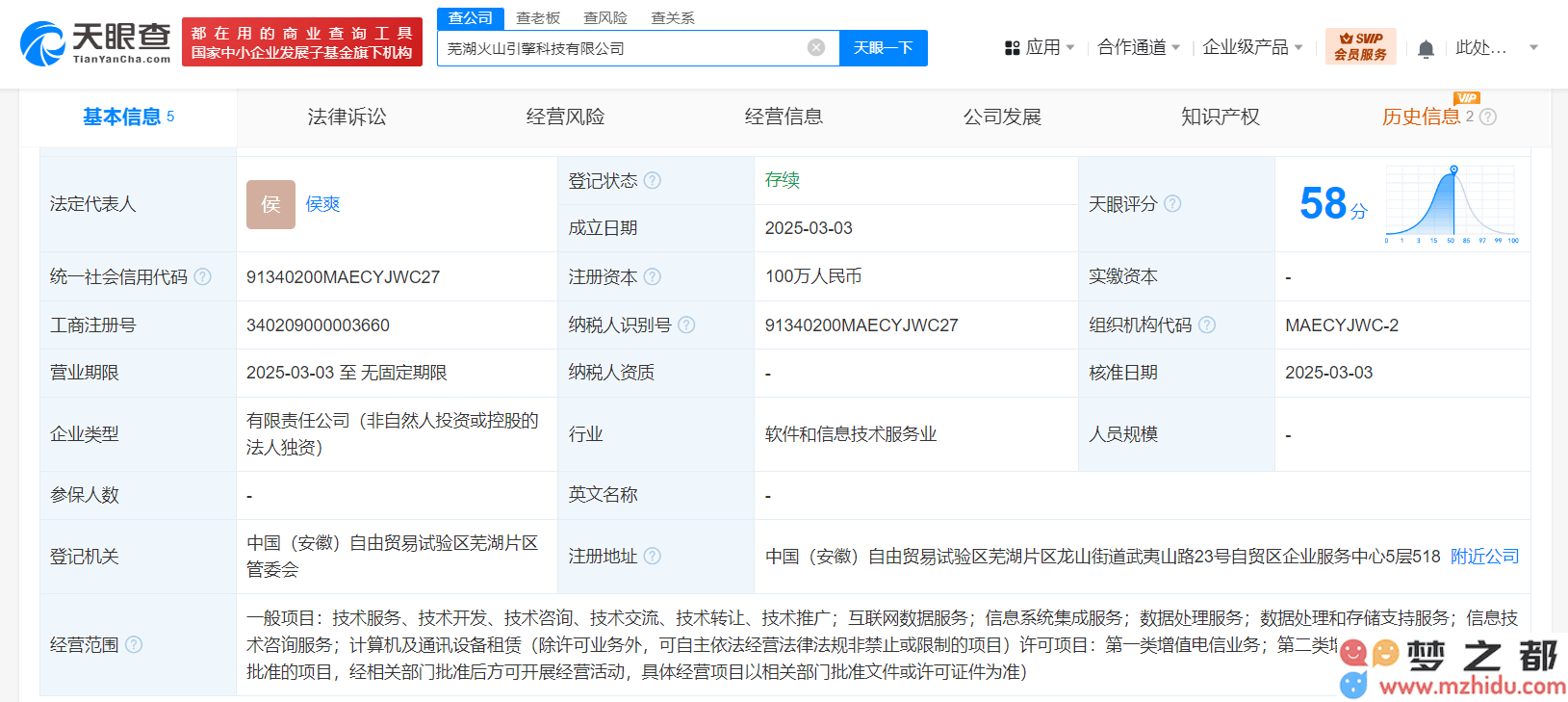
Task: Select the 基本信息 tab
Action: pos(128,117)
